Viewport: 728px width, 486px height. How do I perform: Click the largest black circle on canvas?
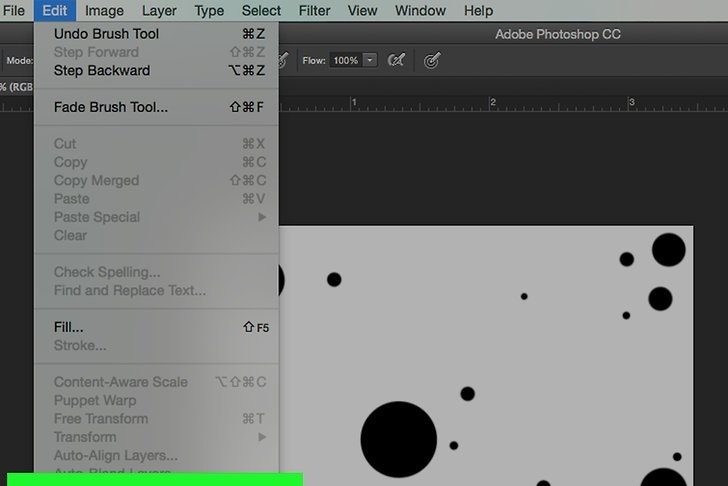[x=398, y=440]
